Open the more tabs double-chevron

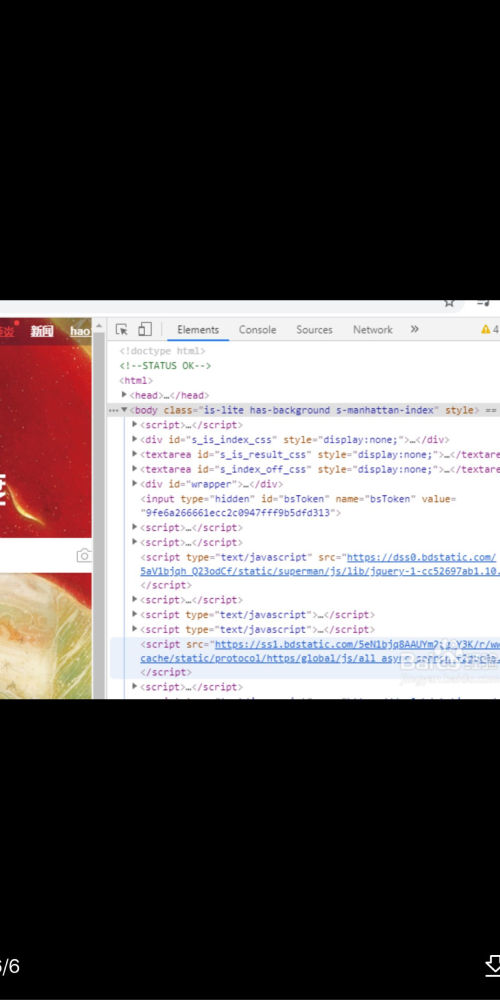pos(415,329)
